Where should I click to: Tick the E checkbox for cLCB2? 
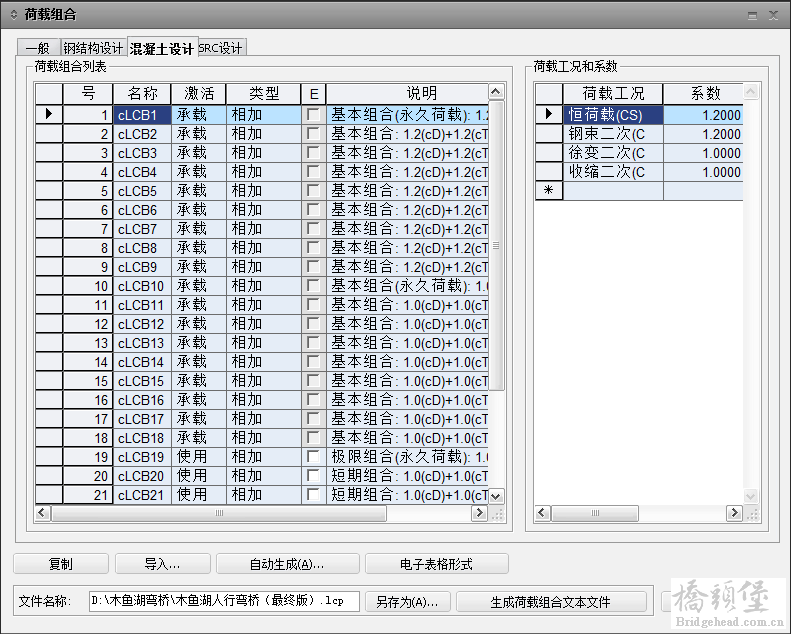[x=313, y=134]
